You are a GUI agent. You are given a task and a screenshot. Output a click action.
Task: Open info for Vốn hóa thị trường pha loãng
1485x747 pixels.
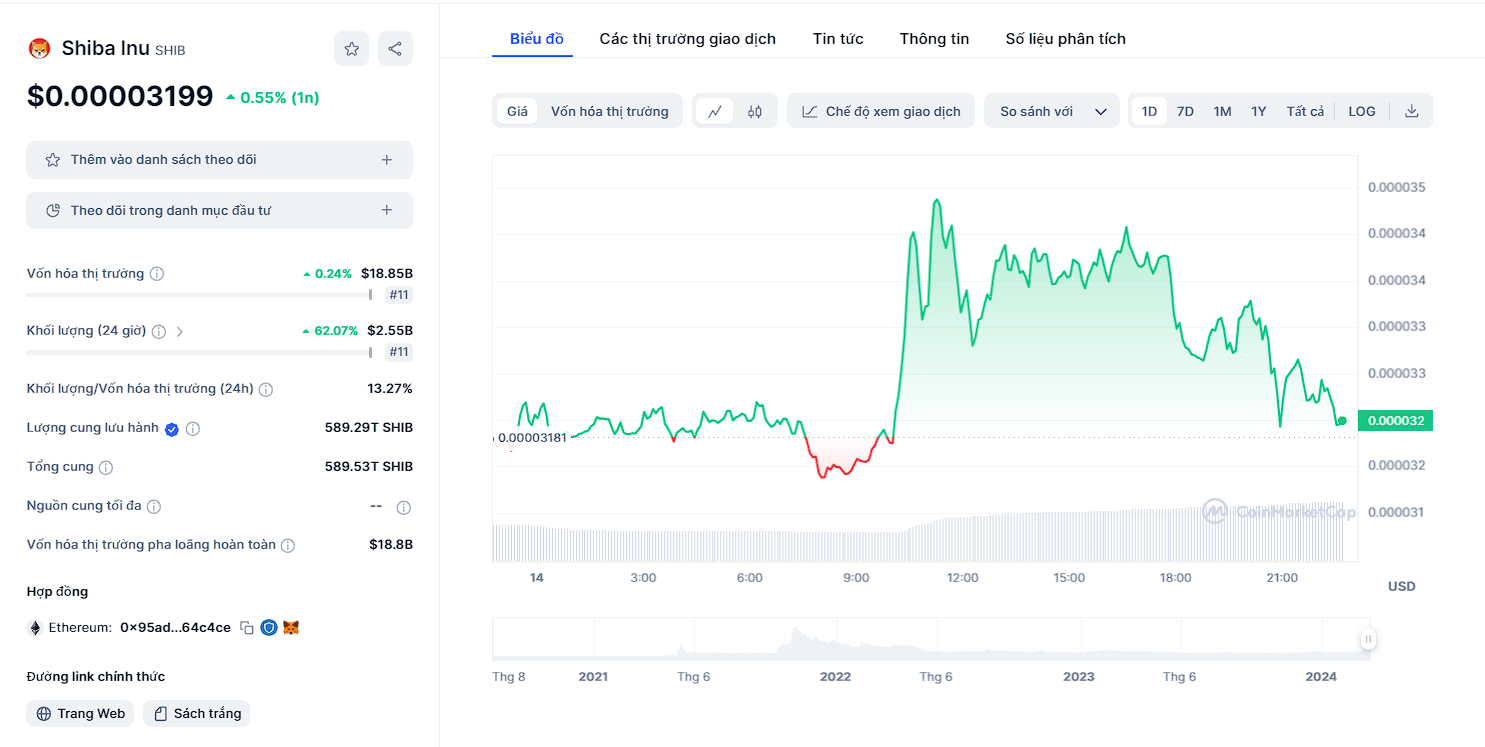tap(288, 546)
